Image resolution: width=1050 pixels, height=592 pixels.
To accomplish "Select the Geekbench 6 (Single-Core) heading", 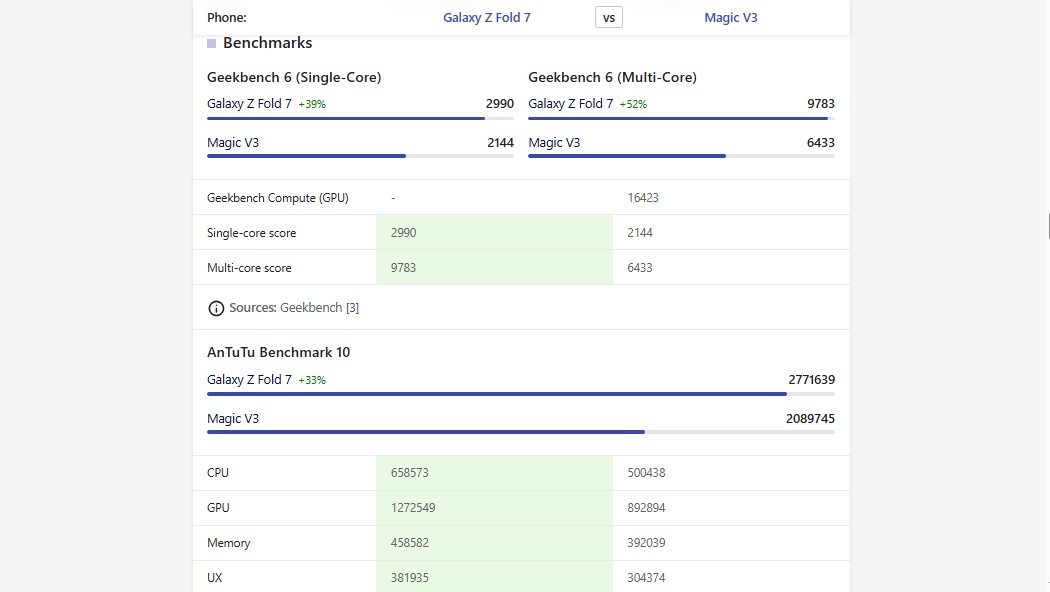I will click(x=294, y=77).
